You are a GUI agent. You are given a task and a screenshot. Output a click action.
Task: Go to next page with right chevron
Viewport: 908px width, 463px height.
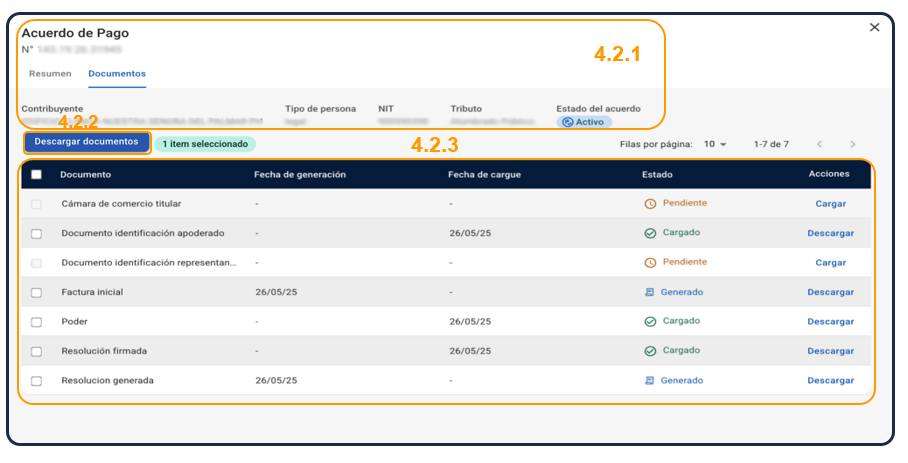(852, 144)
